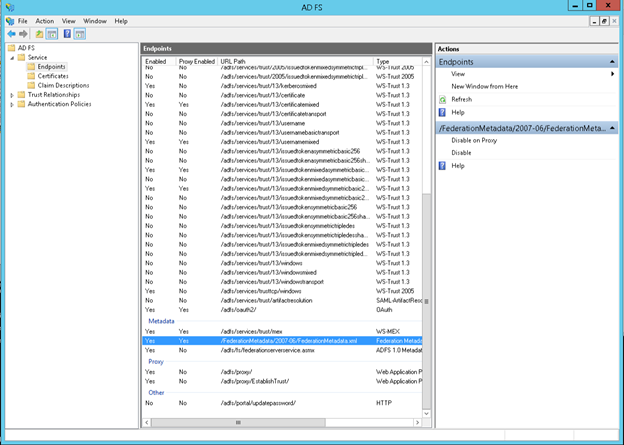Select the Claim Descriptions folder
Image resolution: width=624 pixels, height=445 pixels.
point(63,85)
